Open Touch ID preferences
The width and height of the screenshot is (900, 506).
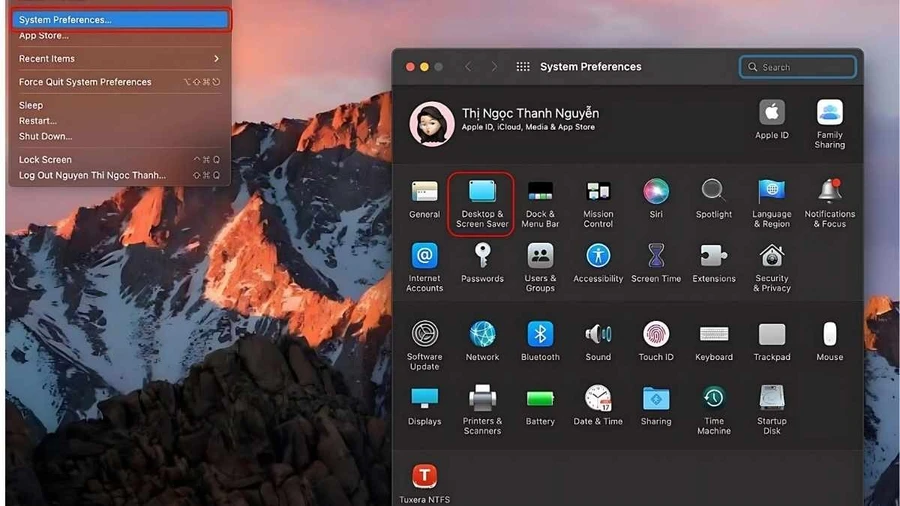pyautogui.click(x=656, y=341)
